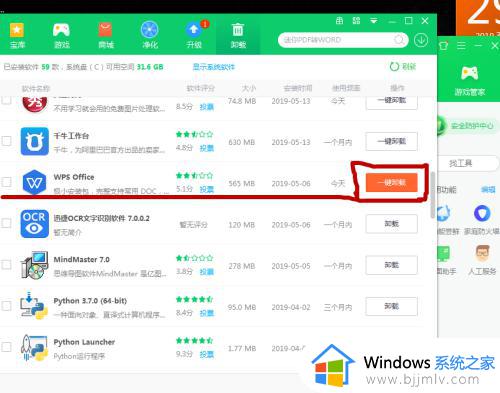
Task: Click the WPS Office hexagon icon
Action: tap(34, 182)
